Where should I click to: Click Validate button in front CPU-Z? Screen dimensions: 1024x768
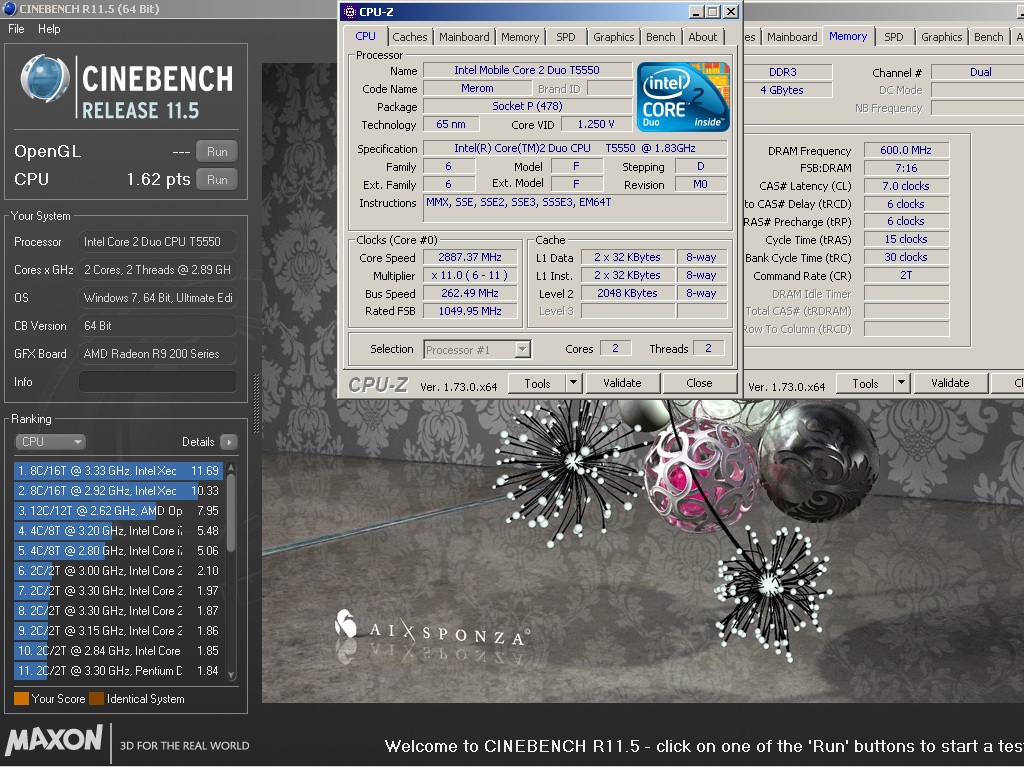tap(622, 383)
